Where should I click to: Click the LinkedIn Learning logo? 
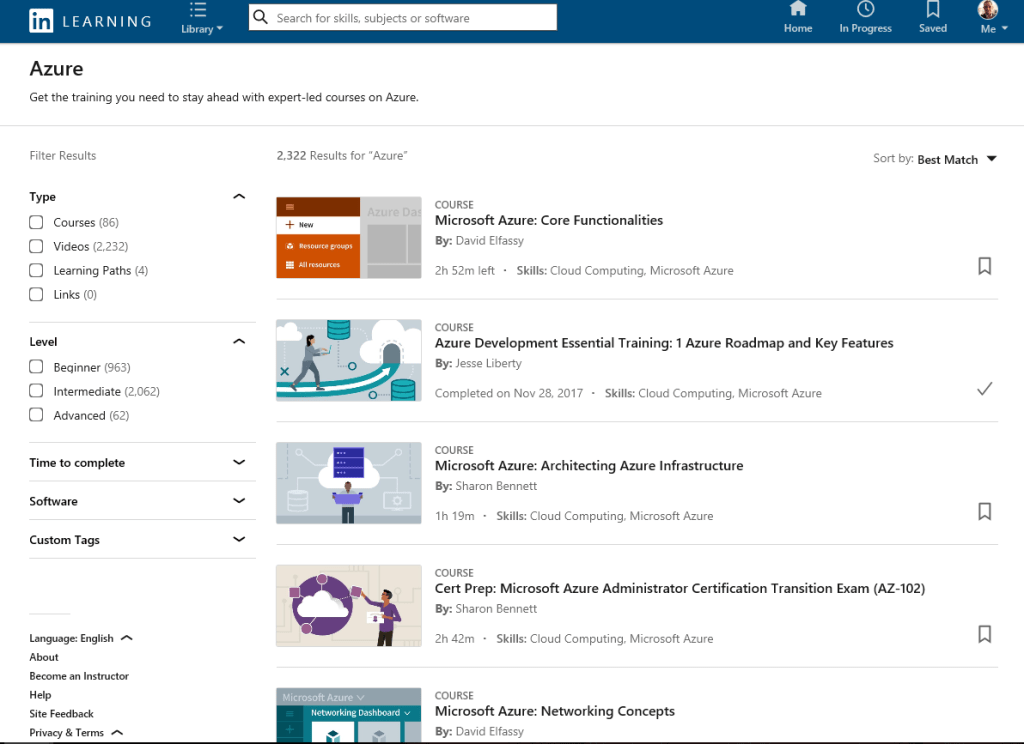[90, 21]
